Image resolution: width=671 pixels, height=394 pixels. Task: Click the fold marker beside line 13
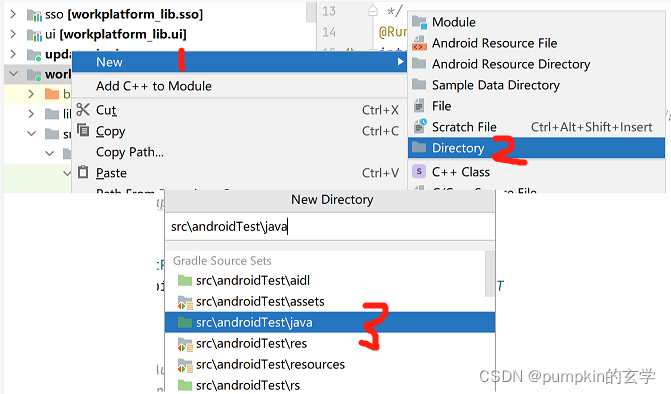click(373, 11)
